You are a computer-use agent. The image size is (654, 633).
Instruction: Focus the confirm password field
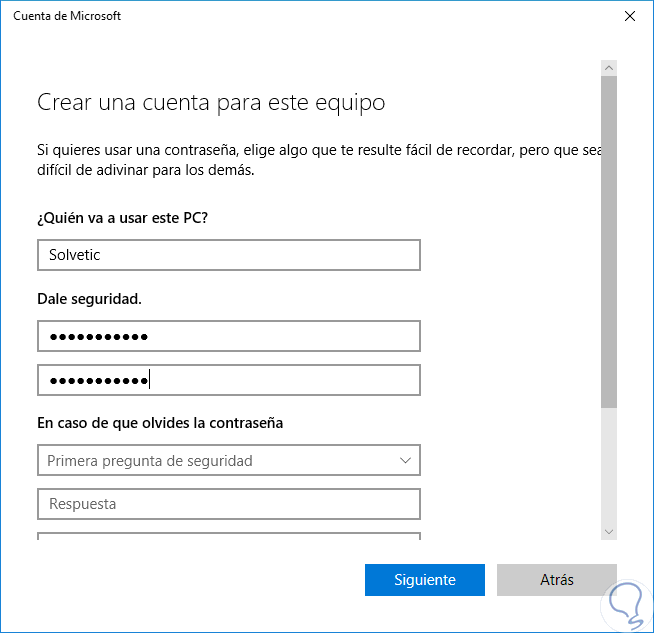tap(228, 380)
